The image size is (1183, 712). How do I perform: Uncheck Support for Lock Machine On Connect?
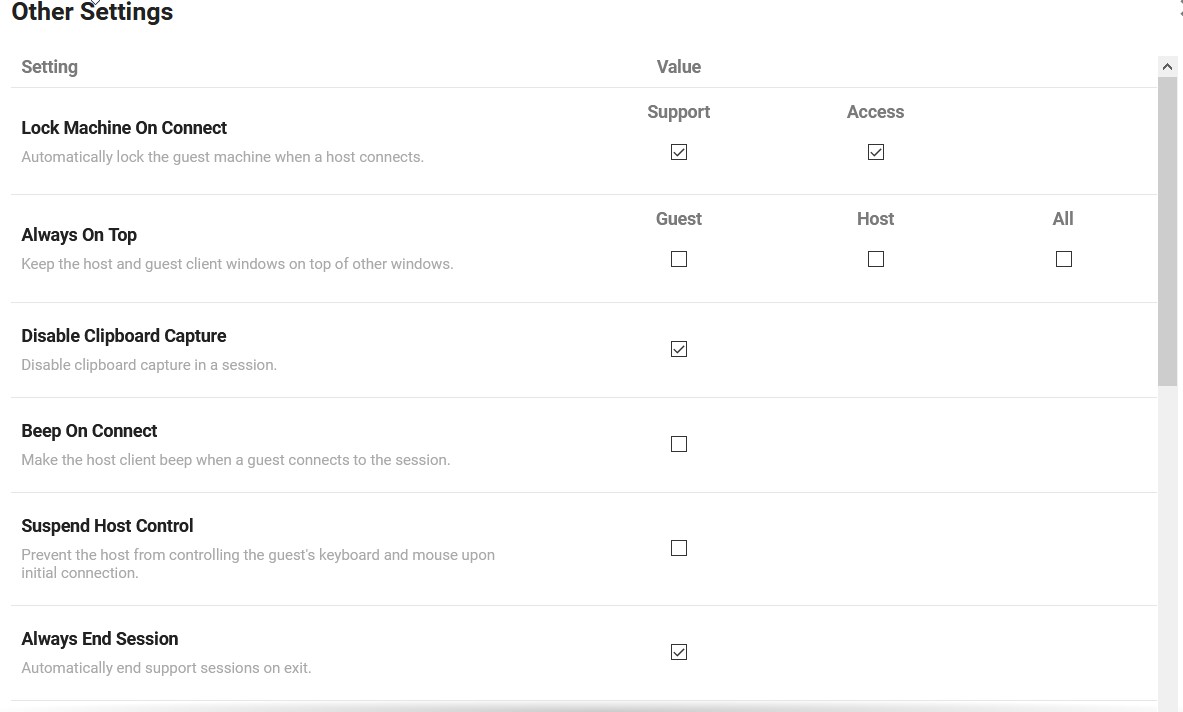pos(679,152)
